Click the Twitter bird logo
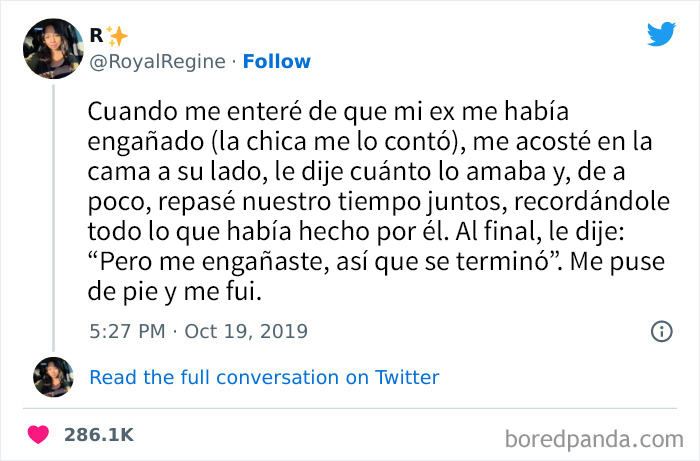Image resolution: width=700 pixels, height=461 pixels. 661,33
